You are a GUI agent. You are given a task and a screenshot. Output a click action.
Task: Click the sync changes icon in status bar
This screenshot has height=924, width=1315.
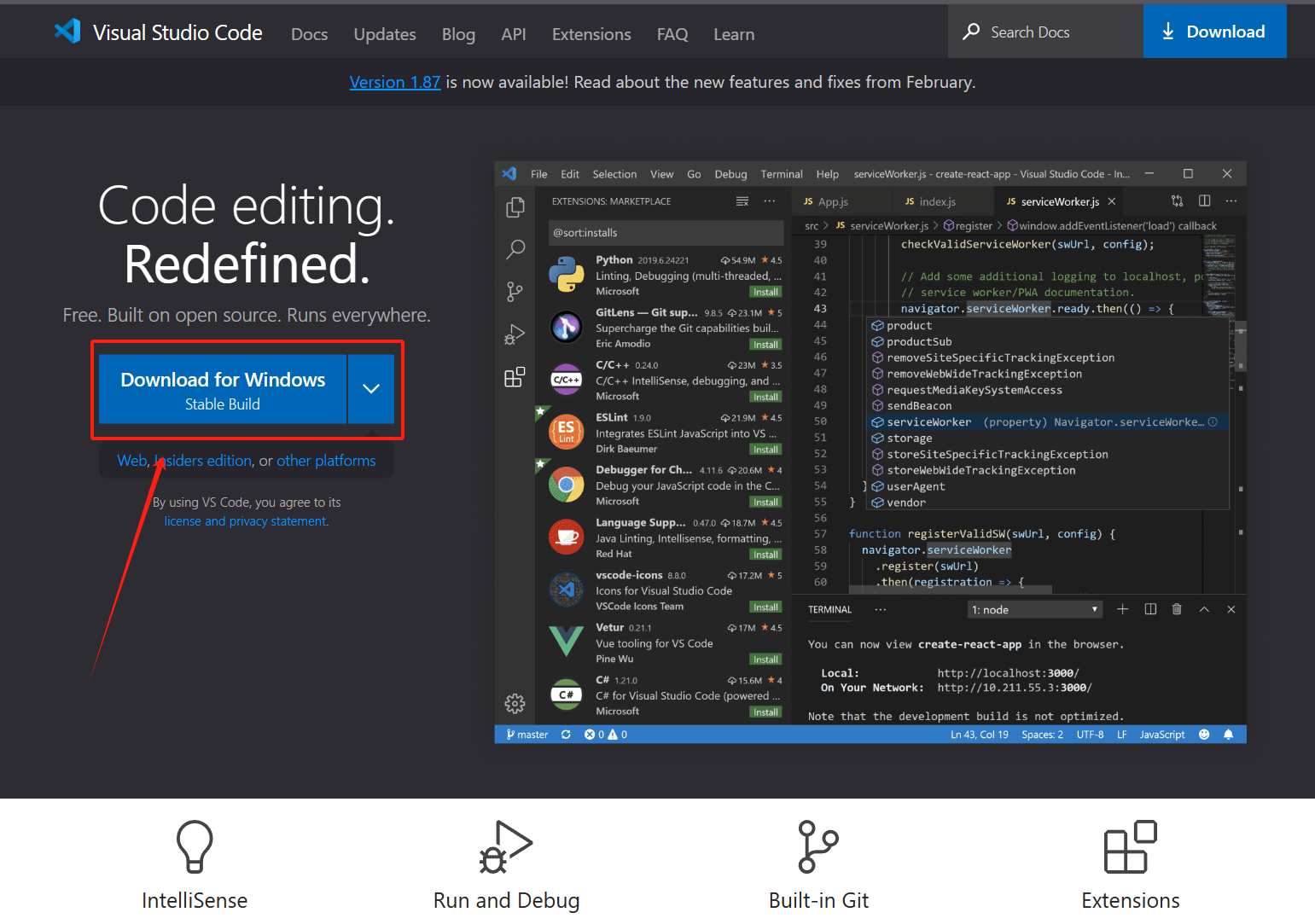(x=566, y=735)
